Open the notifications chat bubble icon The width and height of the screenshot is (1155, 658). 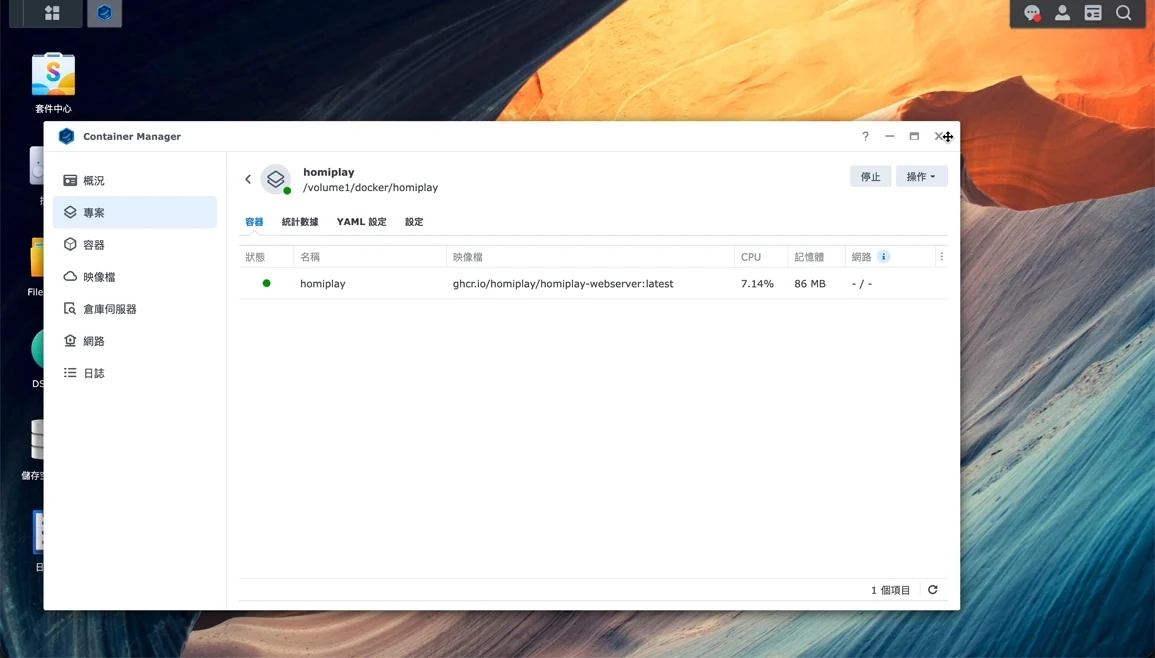(1032, 13)
